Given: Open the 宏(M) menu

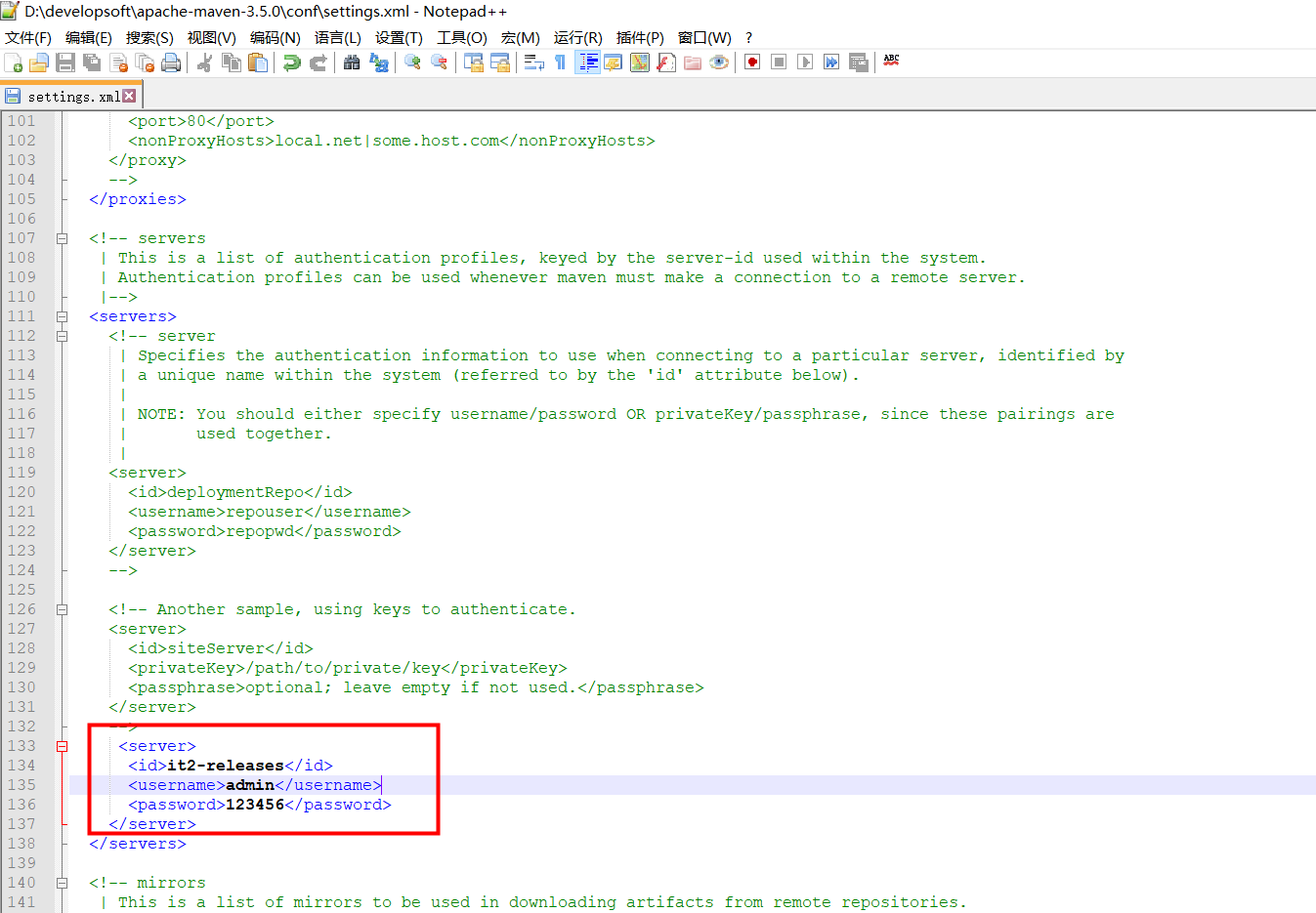Looking at the screenshot, I should [x=521, y=37].
